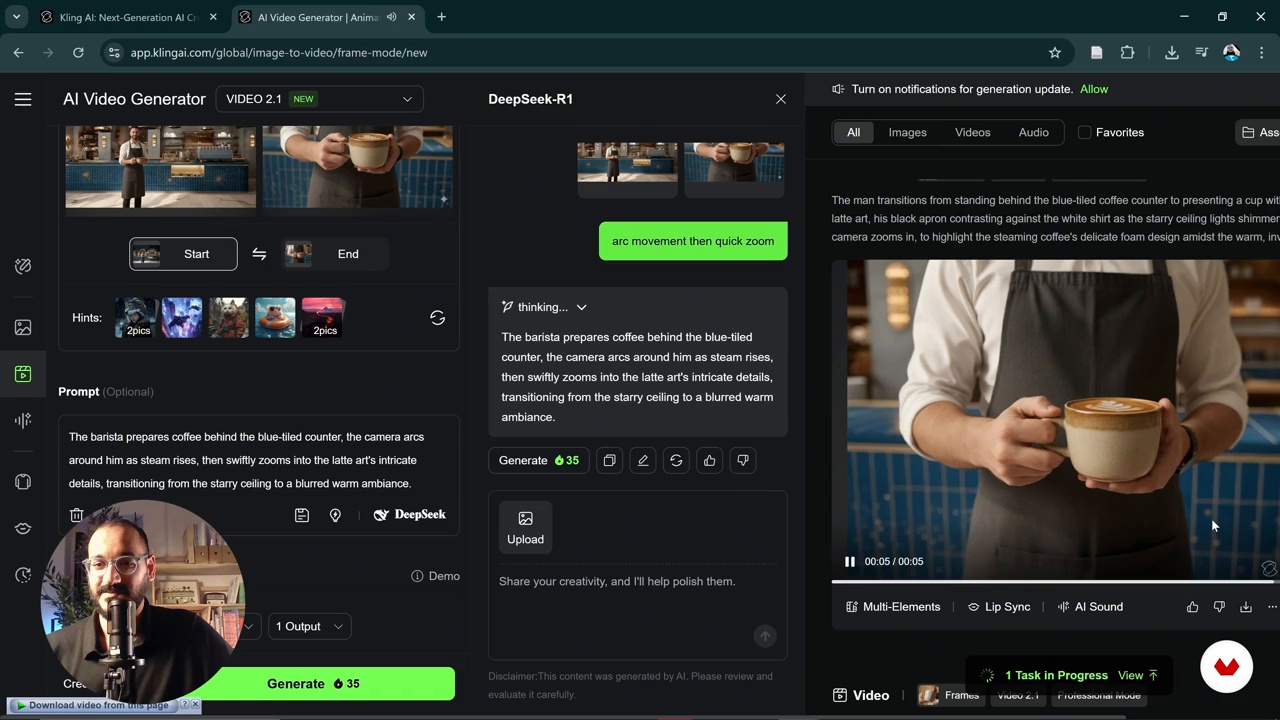This screenshot has width=1280, height=720.
Task: Open the history clock sidebar icon
Action: [23, 575]
